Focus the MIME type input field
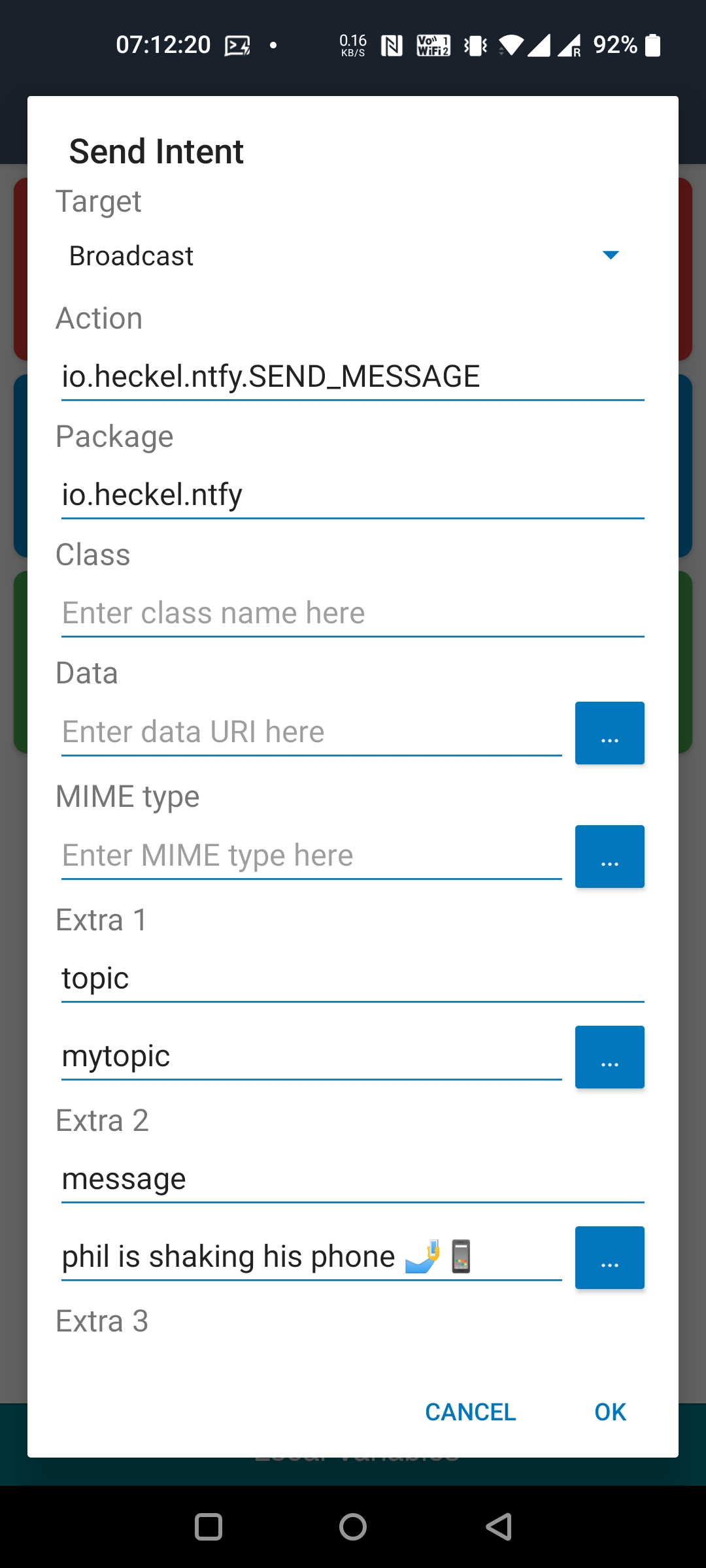 (311, 855)
